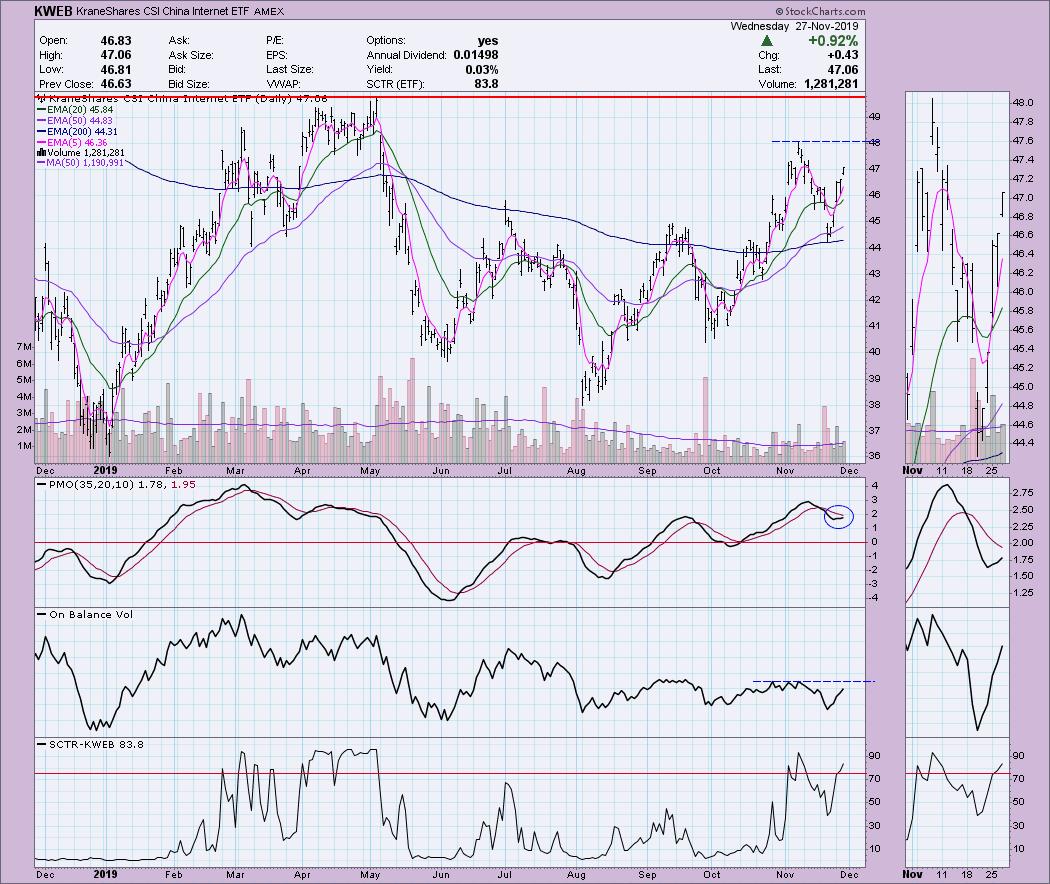Image resolution: width=1050 pixels, height=884 pixels.
Task: Click the Open value 46.83
Action: [116, 41]
